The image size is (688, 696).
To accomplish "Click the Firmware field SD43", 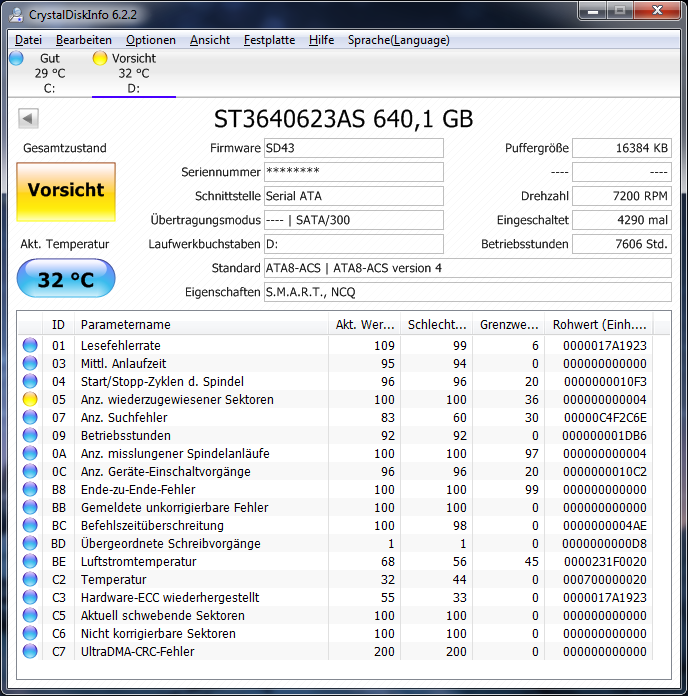I will click(x=354, y=148).
